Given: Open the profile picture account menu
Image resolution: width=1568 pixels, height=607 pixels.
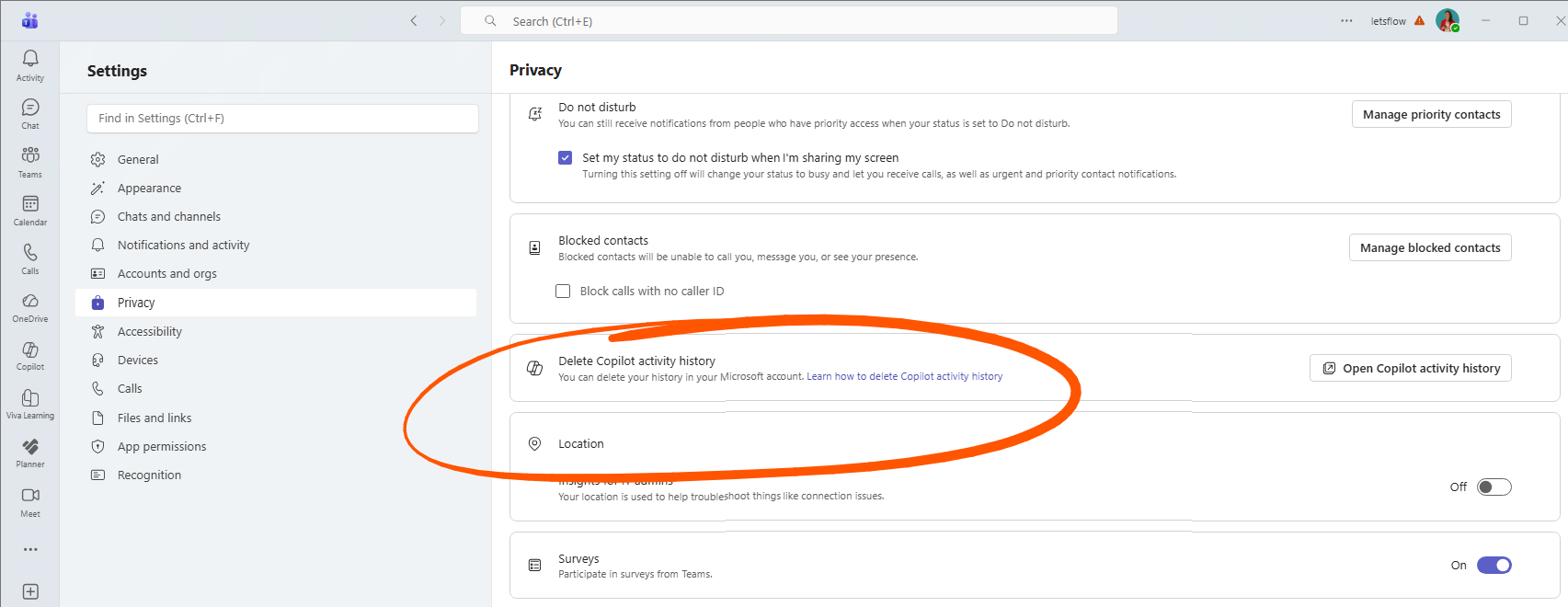Looking at the screenshot, I should pyautogui.click(x=1447, y=20).
